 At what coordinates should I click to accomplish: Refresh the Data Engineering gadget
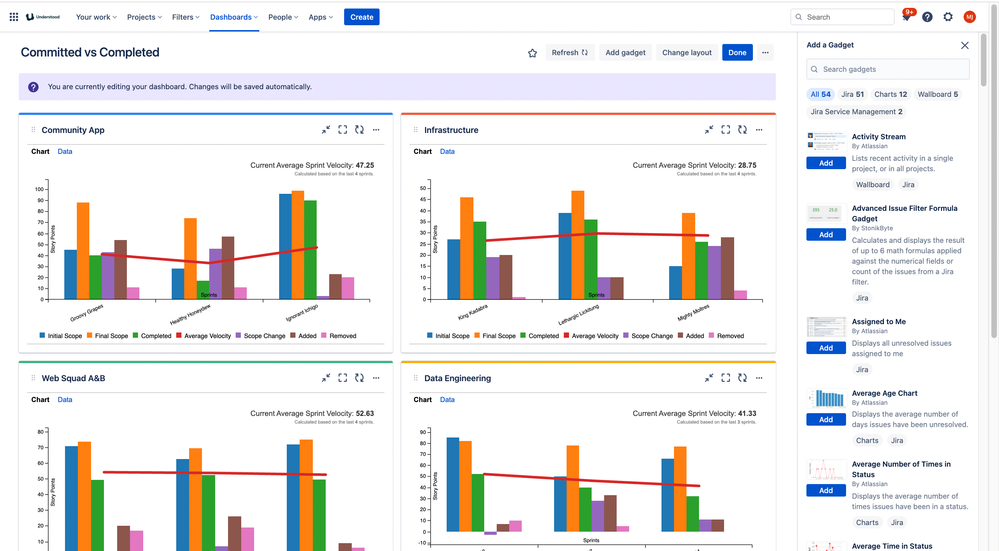[x=742, y=378]
